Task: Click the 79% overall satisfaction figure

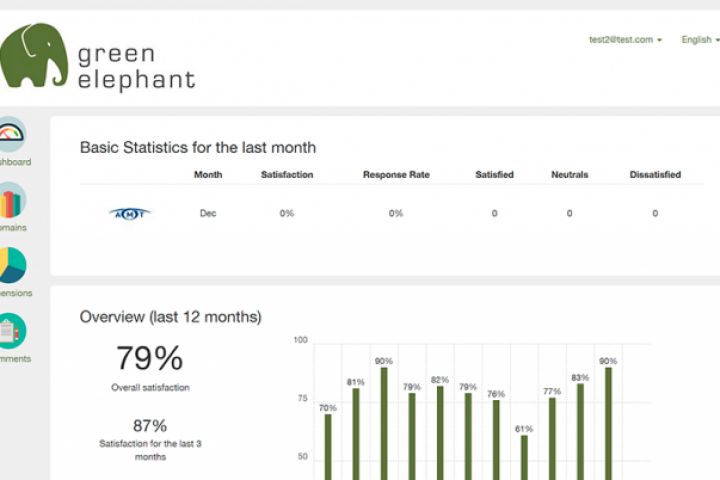Action: coord(149,358)
